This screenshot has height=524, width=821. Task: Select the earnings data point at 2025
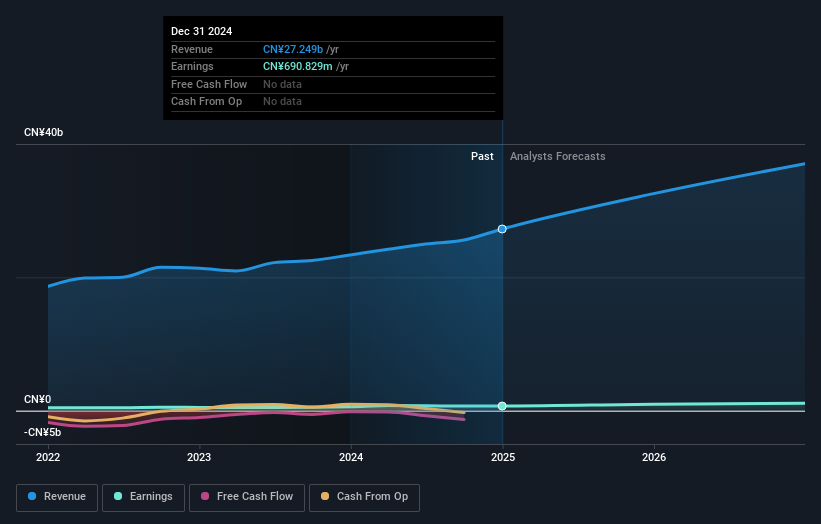[x=502, y=406]
